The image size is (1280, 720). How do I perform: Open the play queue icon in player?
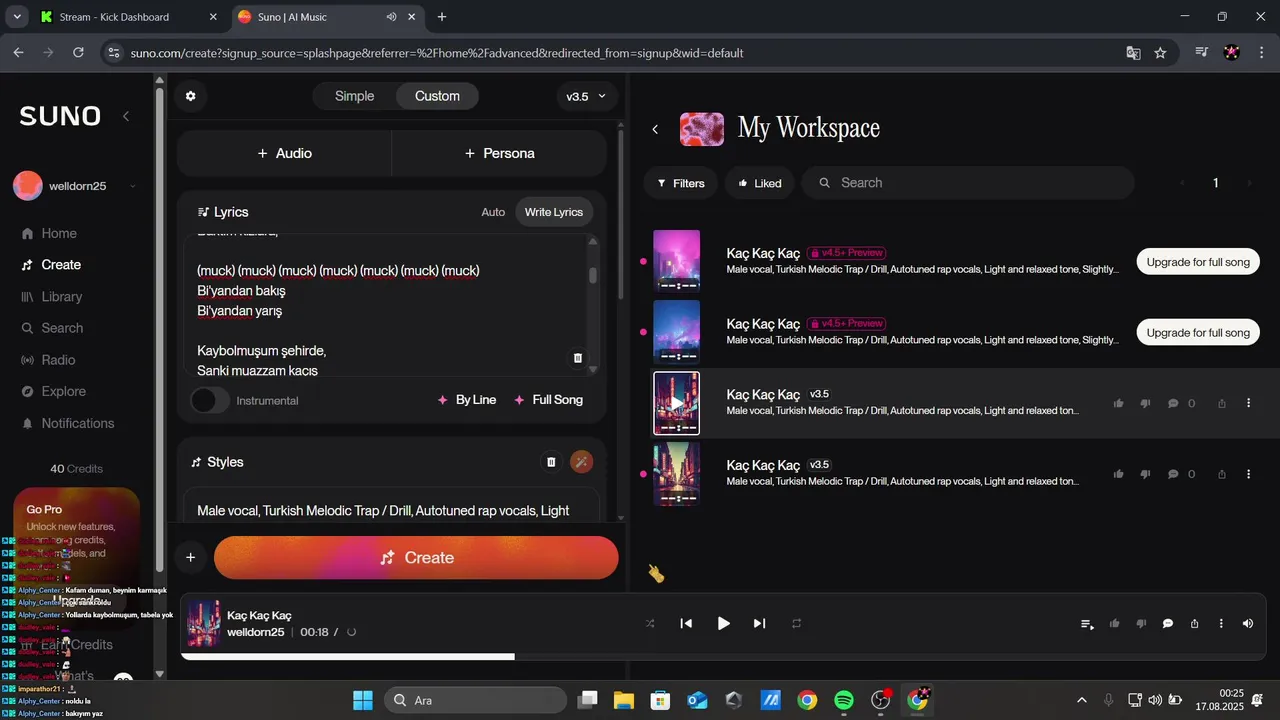click(x=1087, y=624)
